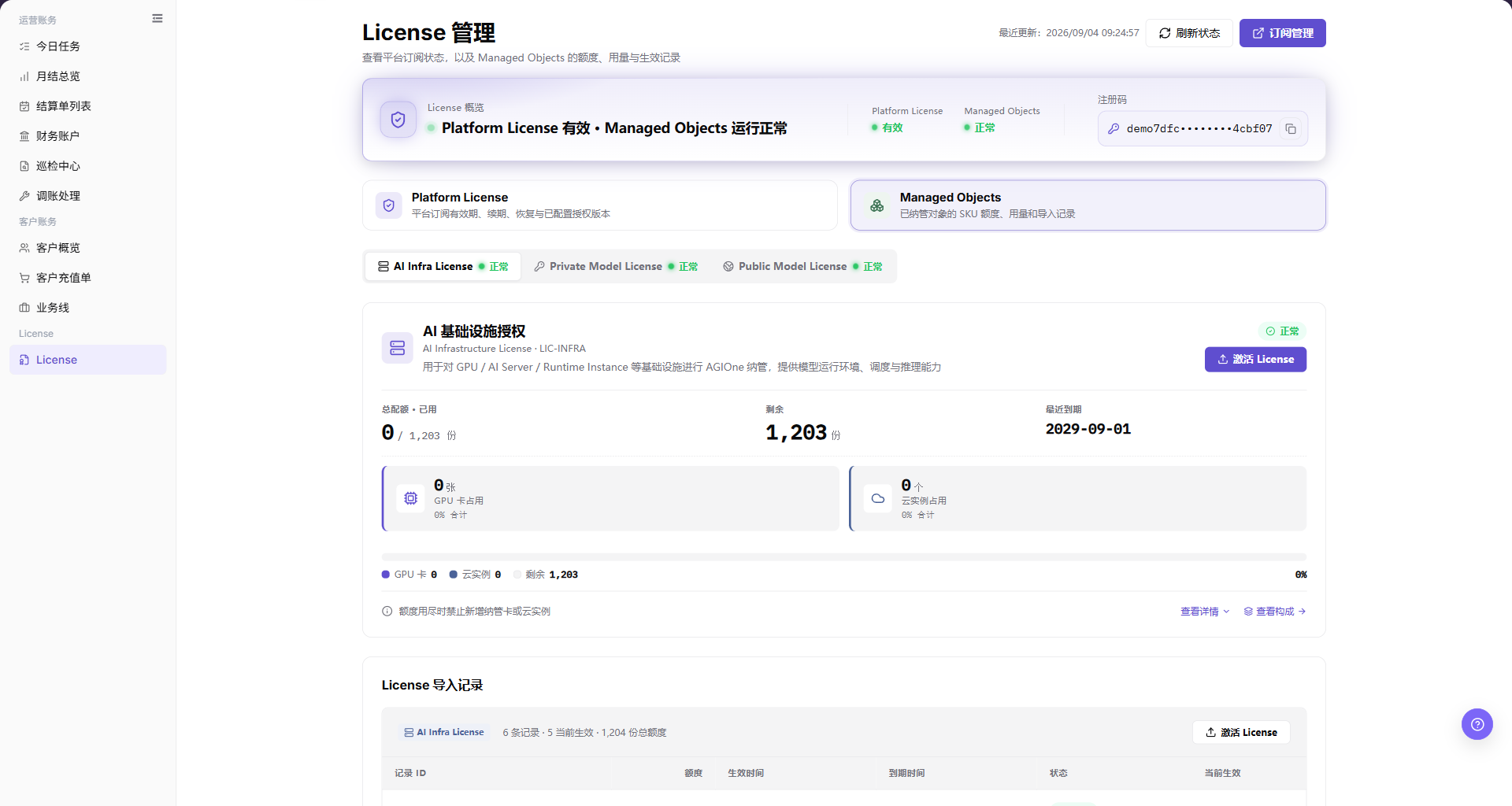Click the GPU 卡 legend dot
The width and height of the screenshot is (1512, 806).
[386, 575]
